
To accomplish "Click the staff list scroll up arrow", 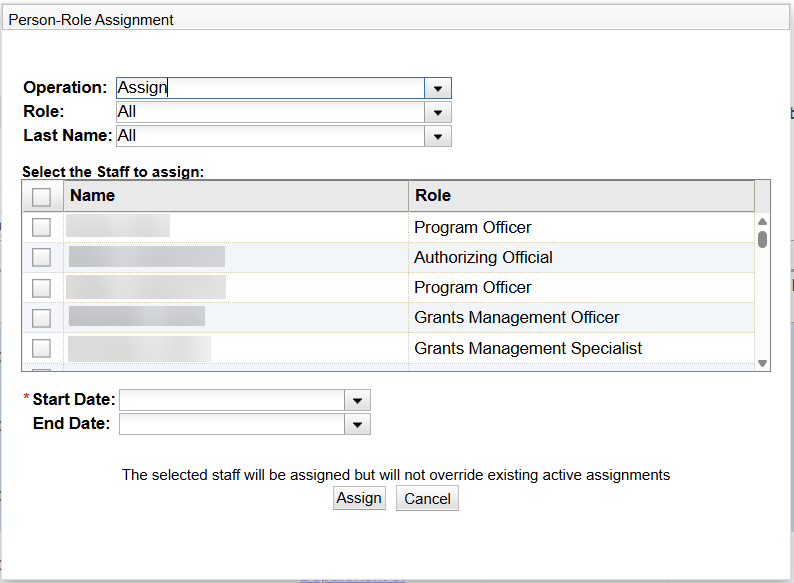I will point(762,221).
